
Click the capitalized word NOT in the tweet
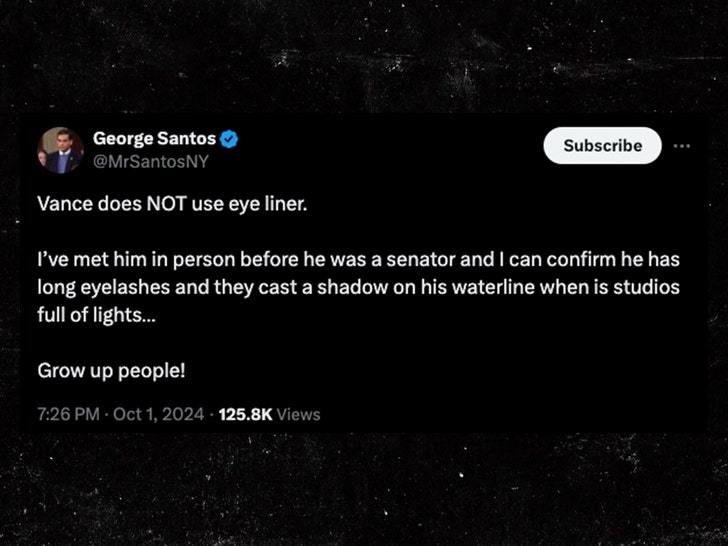pyautogui.click(x=152, y=203)
